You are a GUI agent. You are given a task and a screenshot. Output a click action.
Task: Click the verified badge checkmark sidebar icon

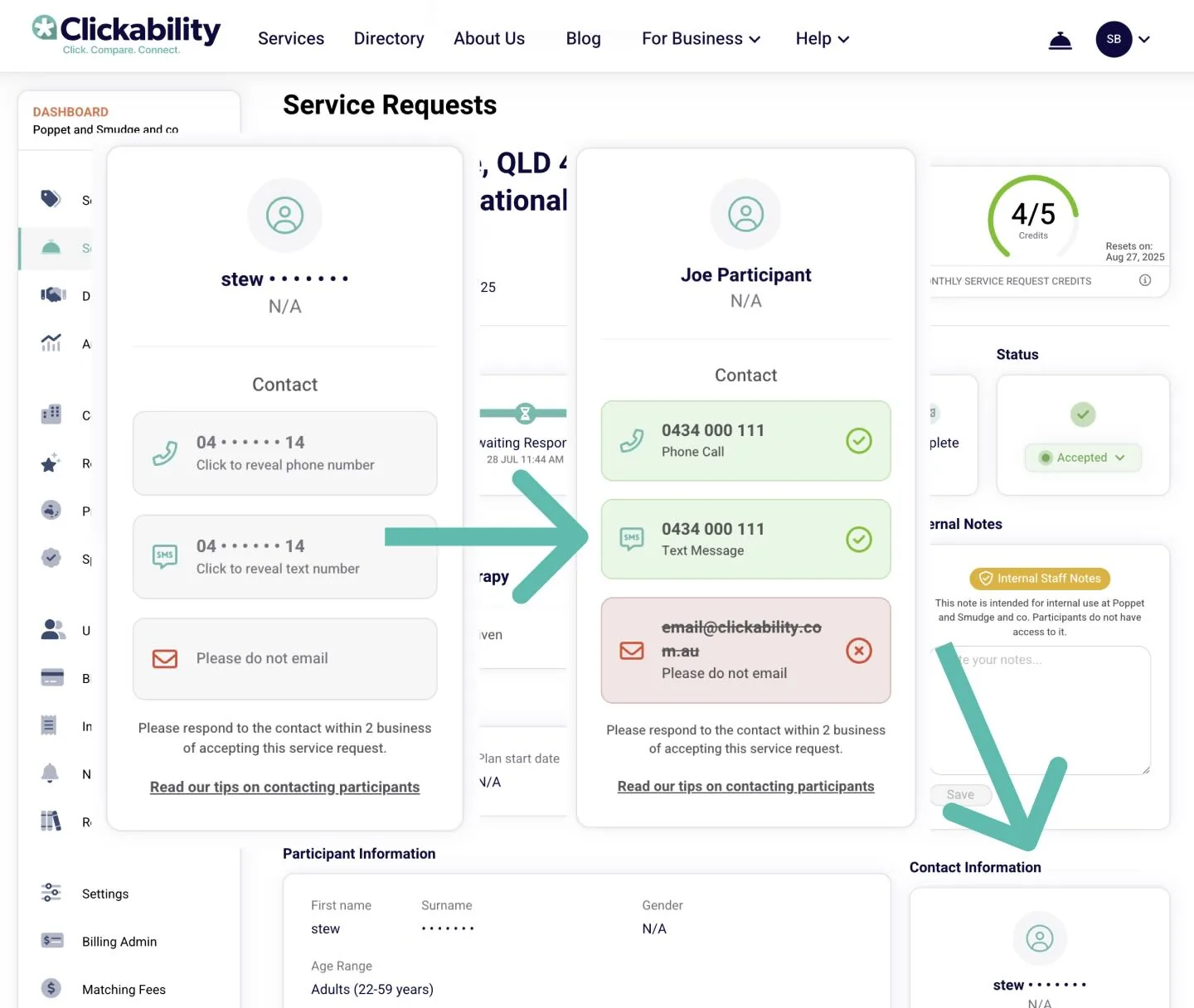pos(51,558)
